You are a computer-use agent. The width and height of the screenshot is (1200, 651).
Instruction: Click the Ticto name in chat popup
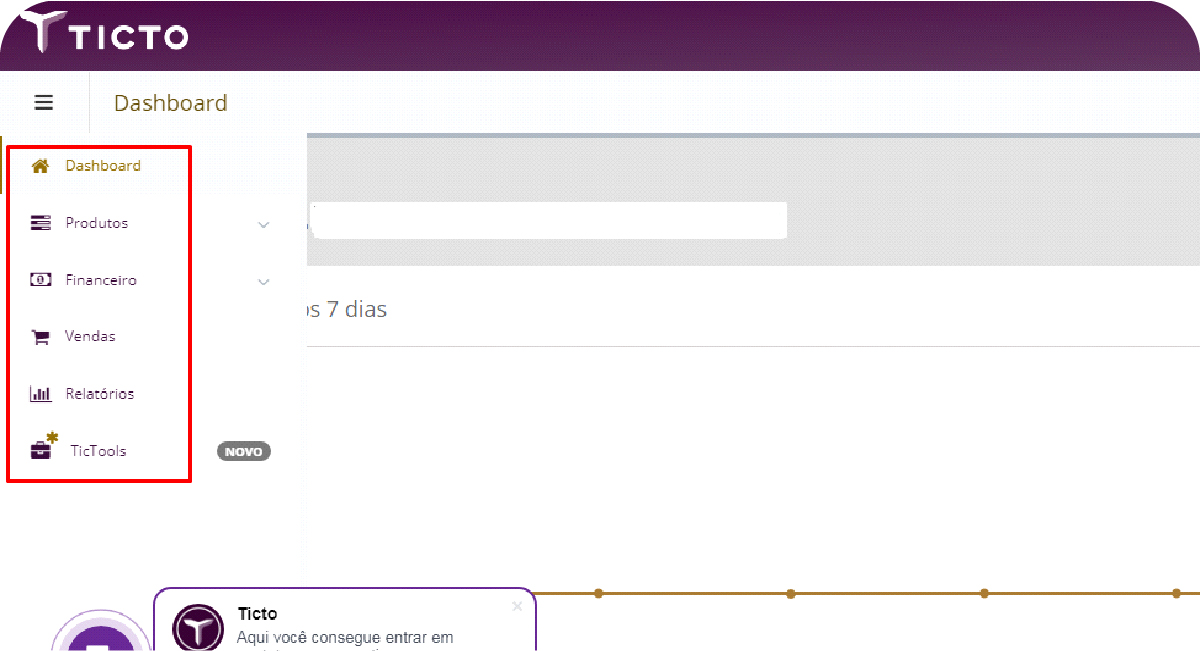tap(257, 614)
